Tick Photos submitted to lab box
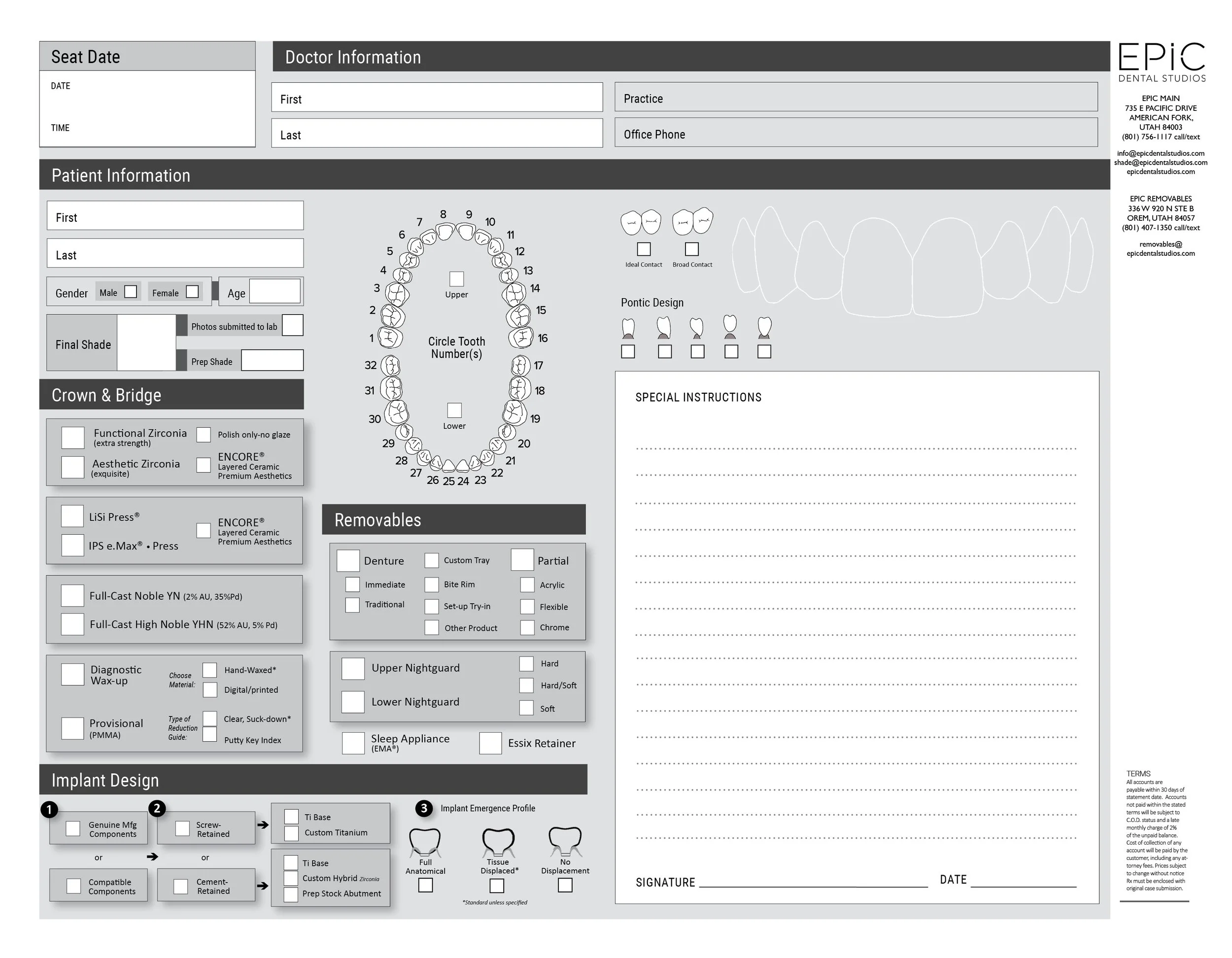This screenshot has height=958, width=1232. click(292, 326)
